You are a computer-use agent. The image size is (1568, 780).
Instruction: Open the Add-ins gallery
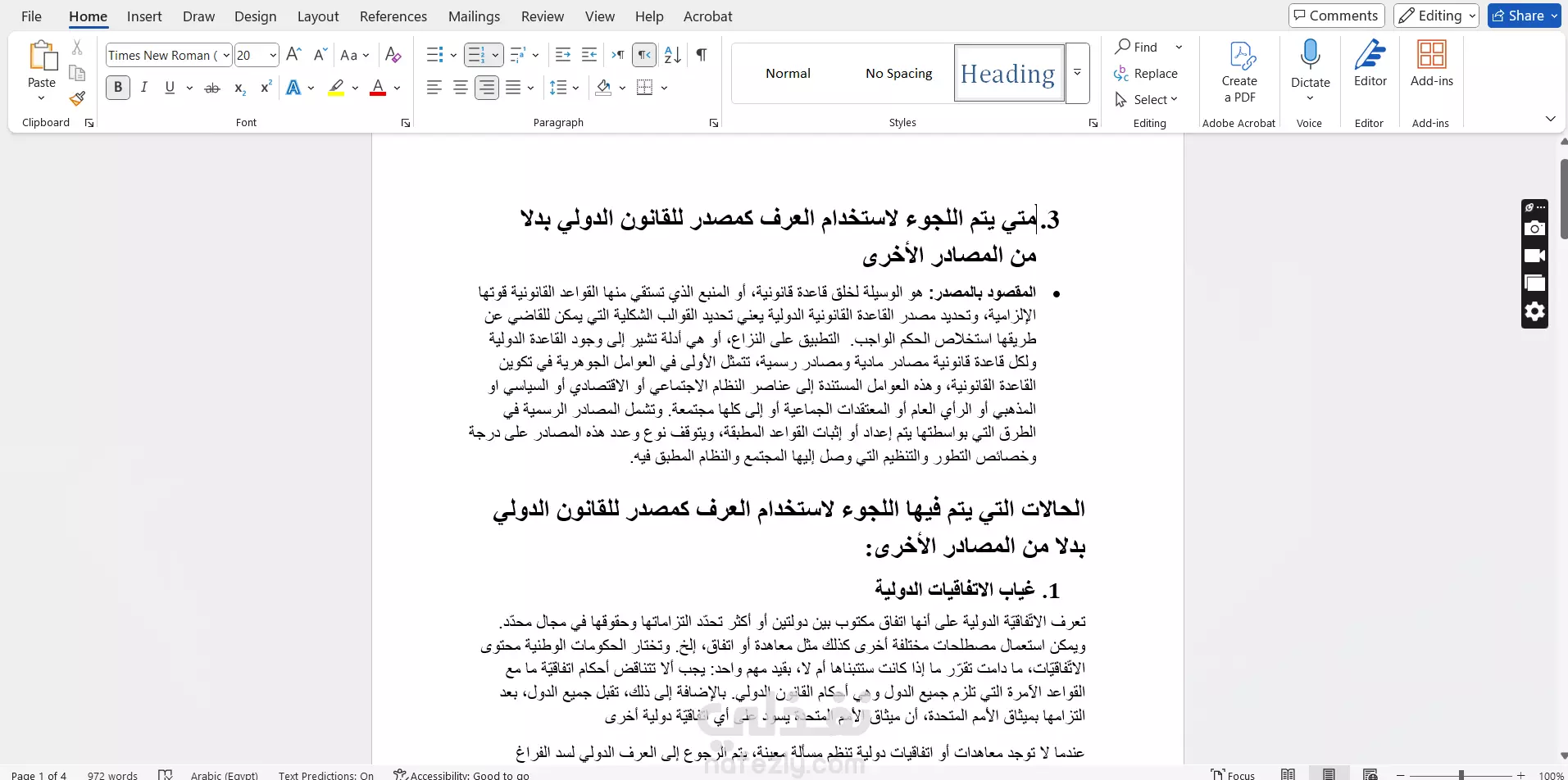pyautogui.click(x=1431, y=64)
